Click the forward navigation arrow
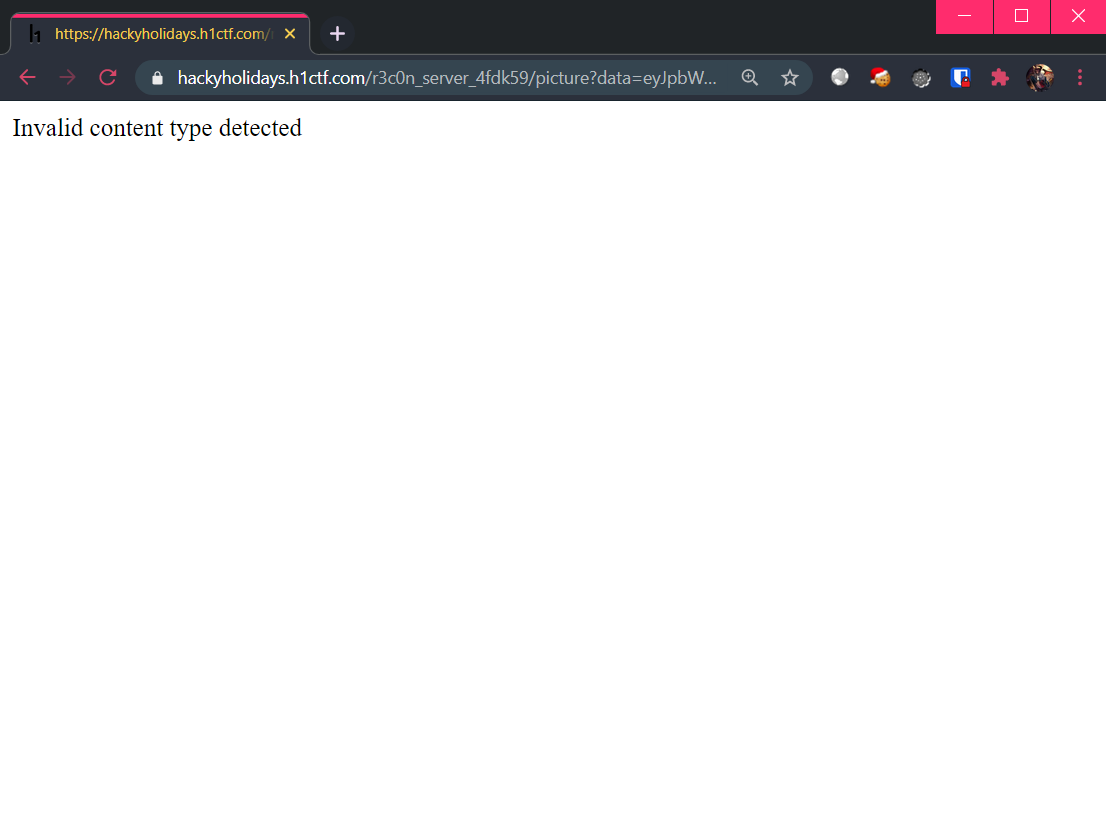Viewport: 1106px width, 830px height. [68, 78]
